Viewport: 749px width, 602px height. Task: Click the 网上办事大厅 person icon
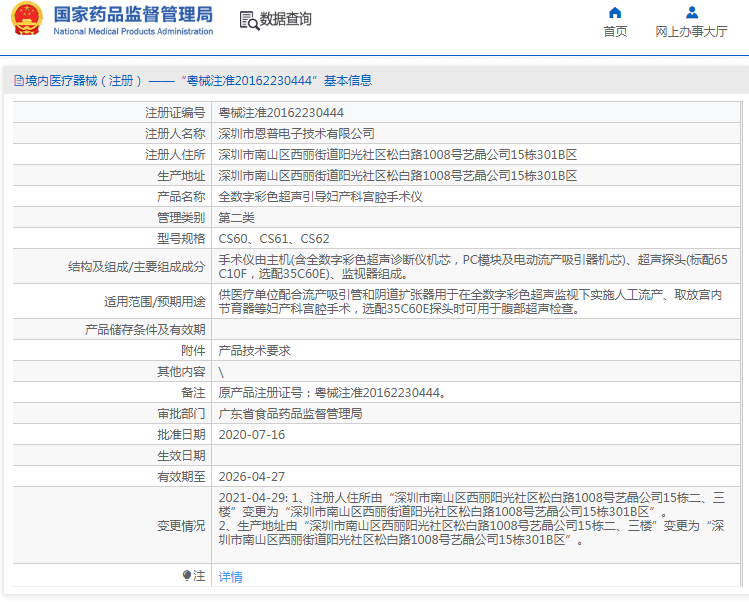(x=691, y=13)
